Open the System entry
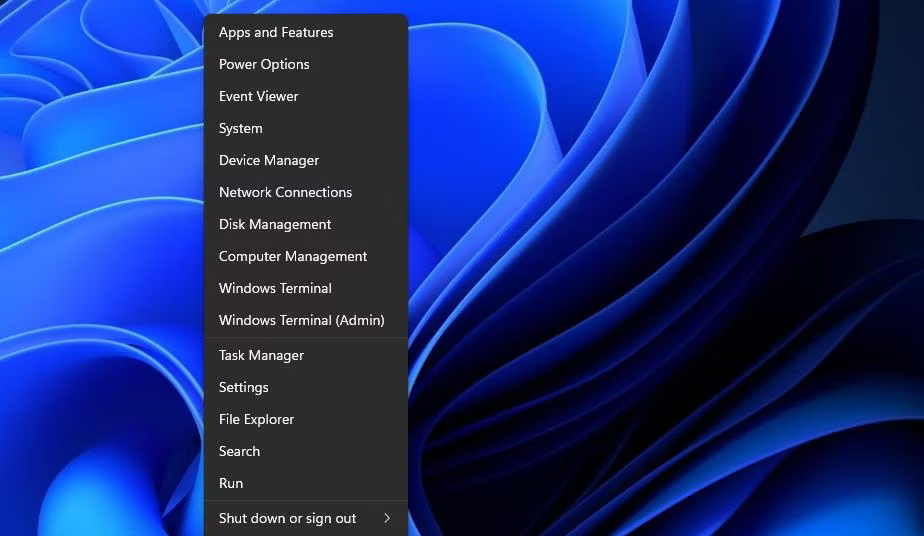Screen dimensions: 924x536 click(306, 128)
